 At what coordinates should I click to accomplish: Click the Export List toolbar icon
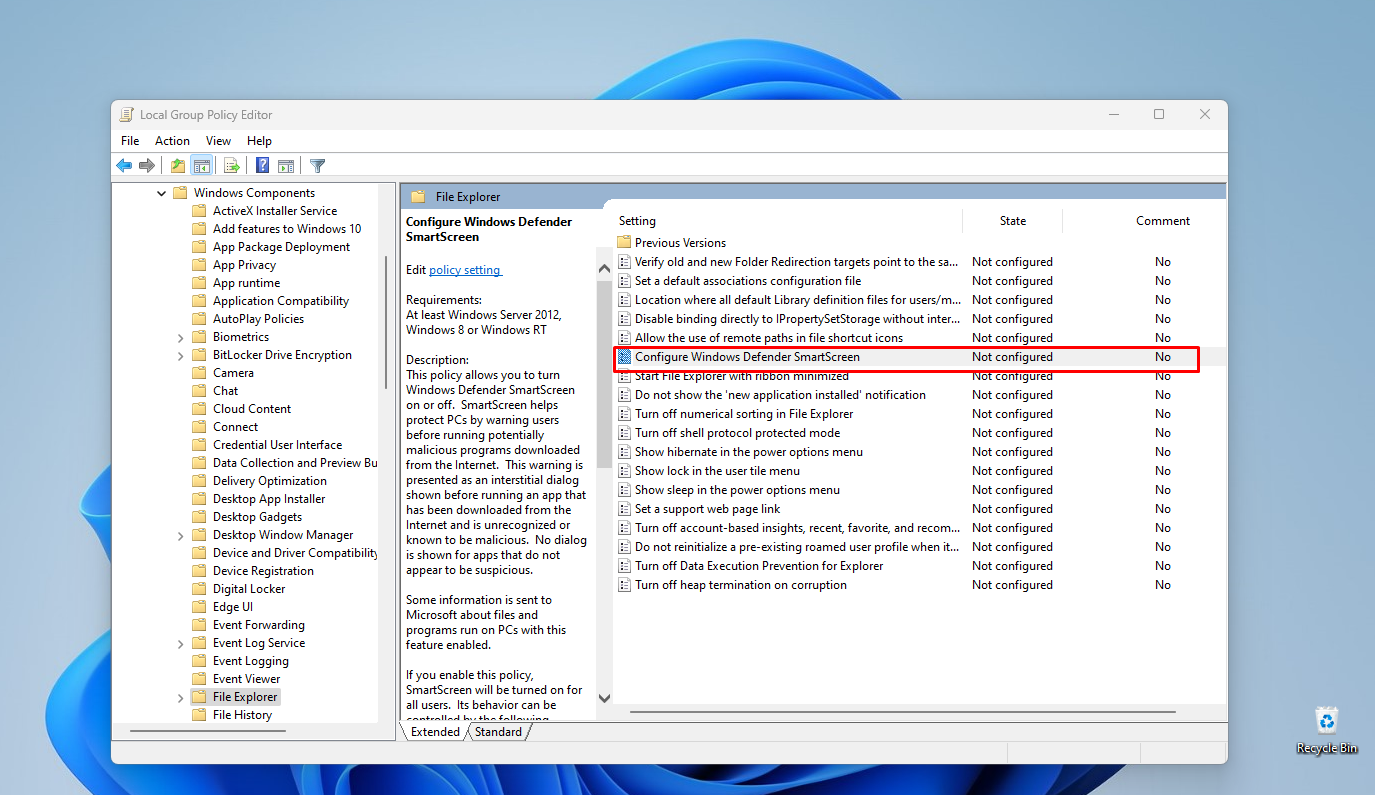click(x=232, y=166)
